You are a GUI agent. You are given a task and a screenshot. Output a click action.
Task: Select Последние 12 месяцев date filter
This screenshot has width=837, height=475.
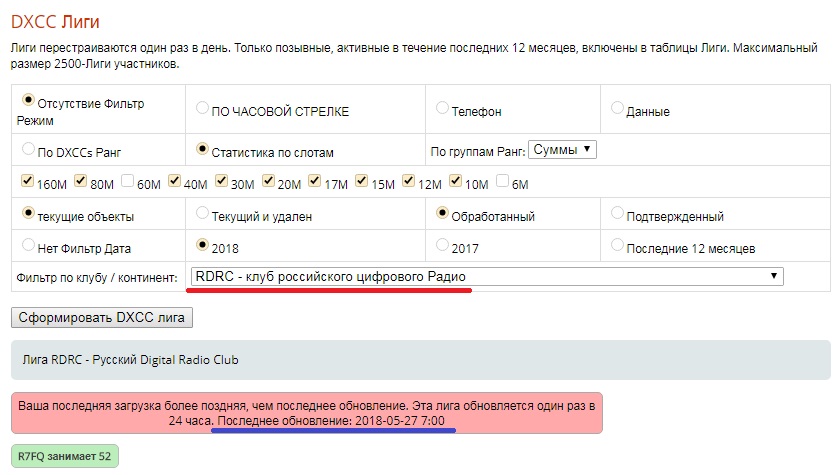click(x=617, y=245)
